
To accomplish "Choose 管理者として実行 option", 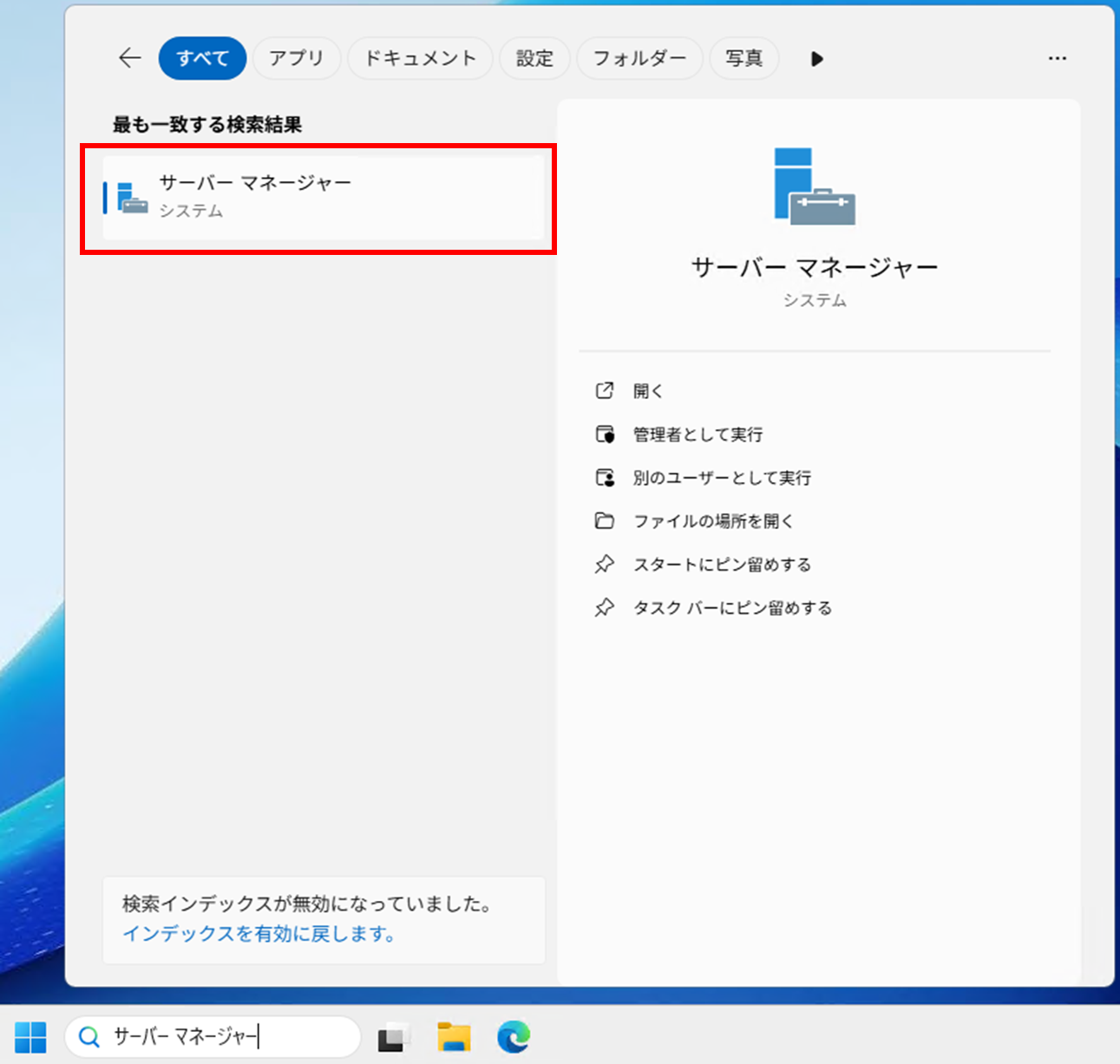I will [698, 434].
